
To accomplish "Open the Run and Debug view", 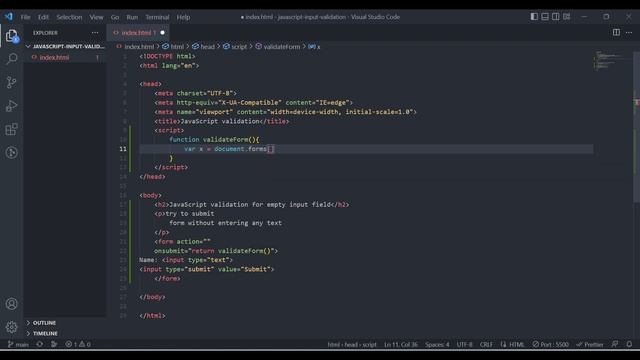I will tap(12, 106).
